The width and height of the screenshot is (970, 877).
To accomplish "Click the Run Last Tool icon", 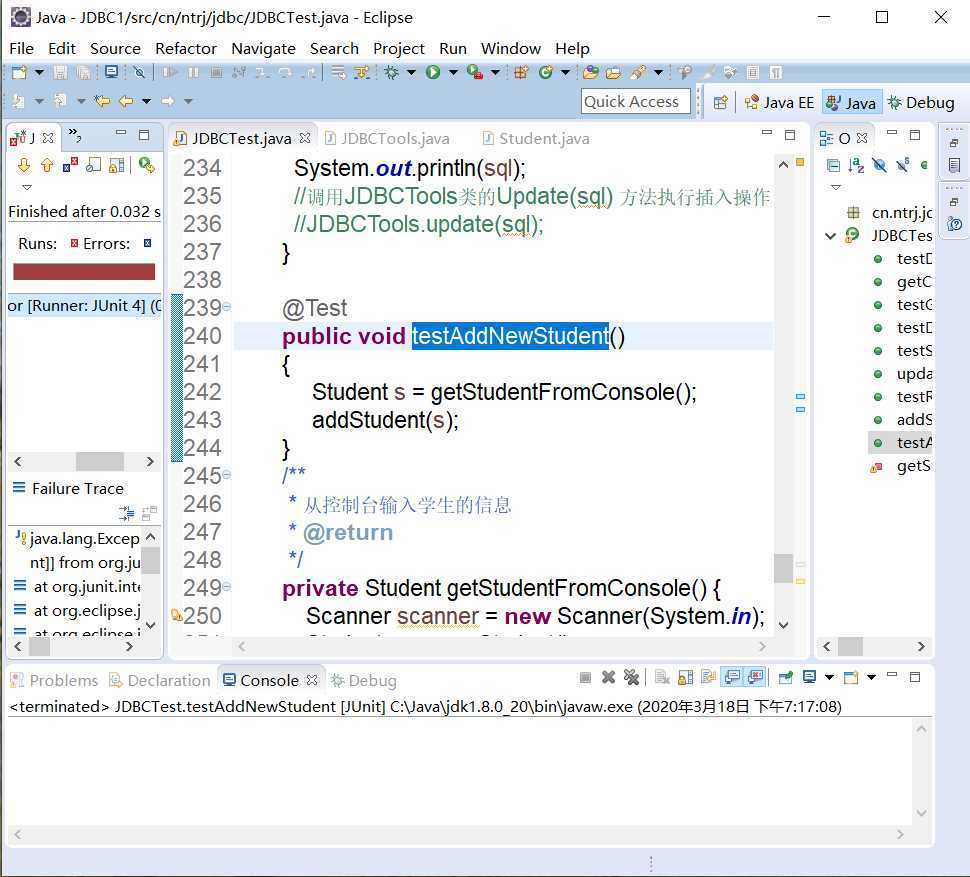I will point(475,72).
